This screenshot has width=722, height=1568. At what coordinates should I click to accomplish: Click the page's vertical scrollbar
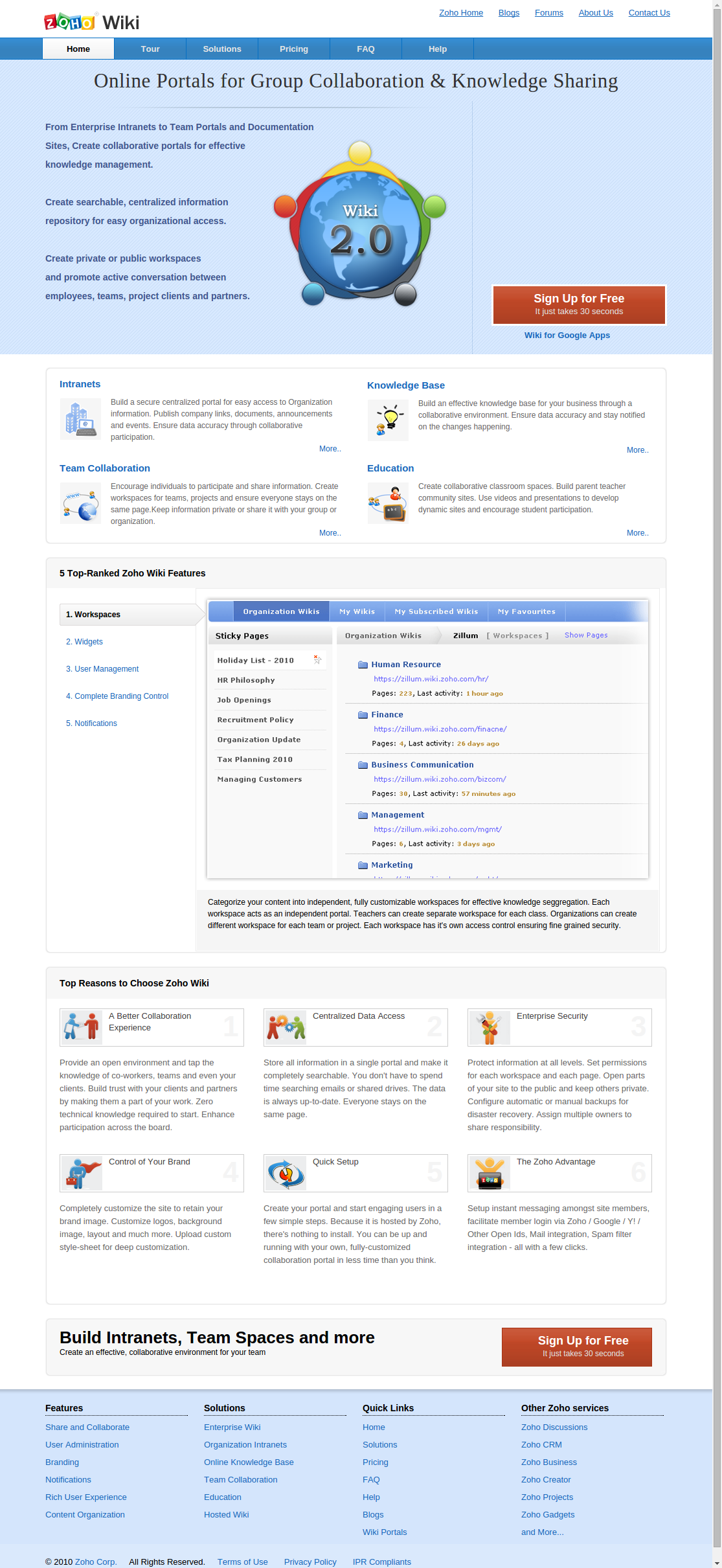tap(716, 777)
